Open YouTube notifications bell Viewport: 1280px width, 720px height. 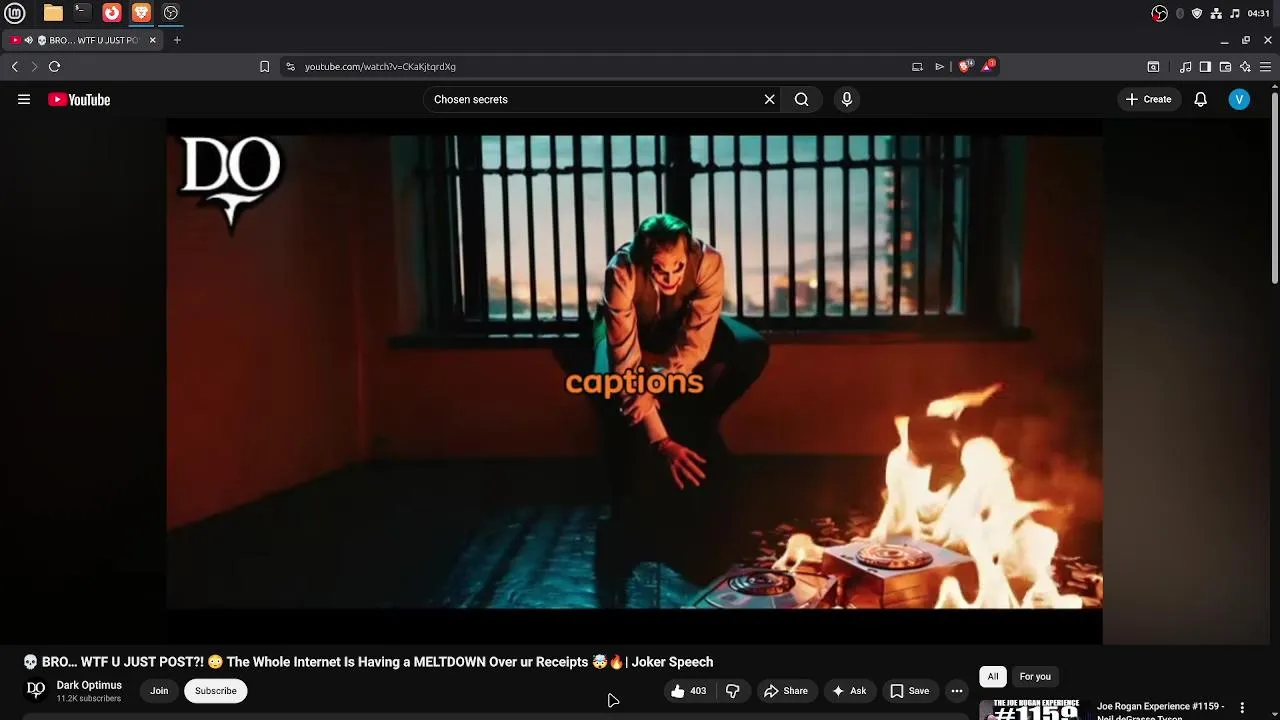point(1200,99)
